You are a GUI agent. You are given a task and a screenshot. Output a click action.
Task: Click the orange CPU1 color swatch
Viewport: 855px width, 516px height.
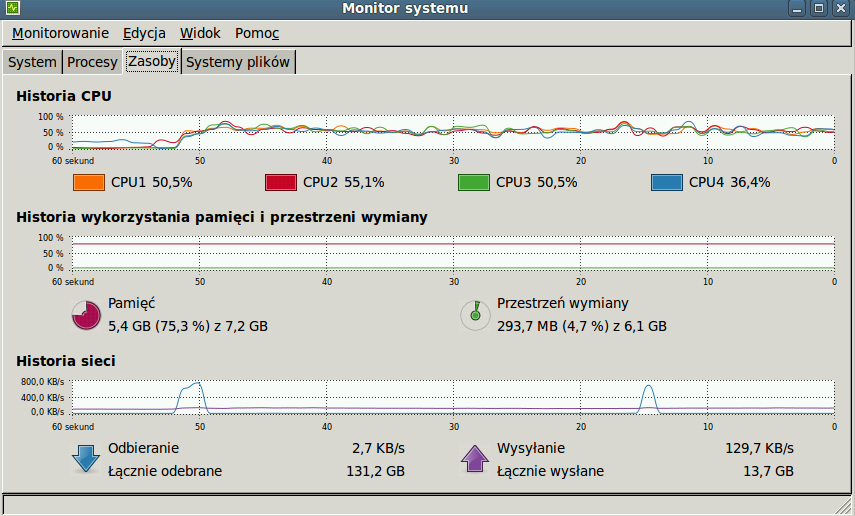(x=88, y=182)
